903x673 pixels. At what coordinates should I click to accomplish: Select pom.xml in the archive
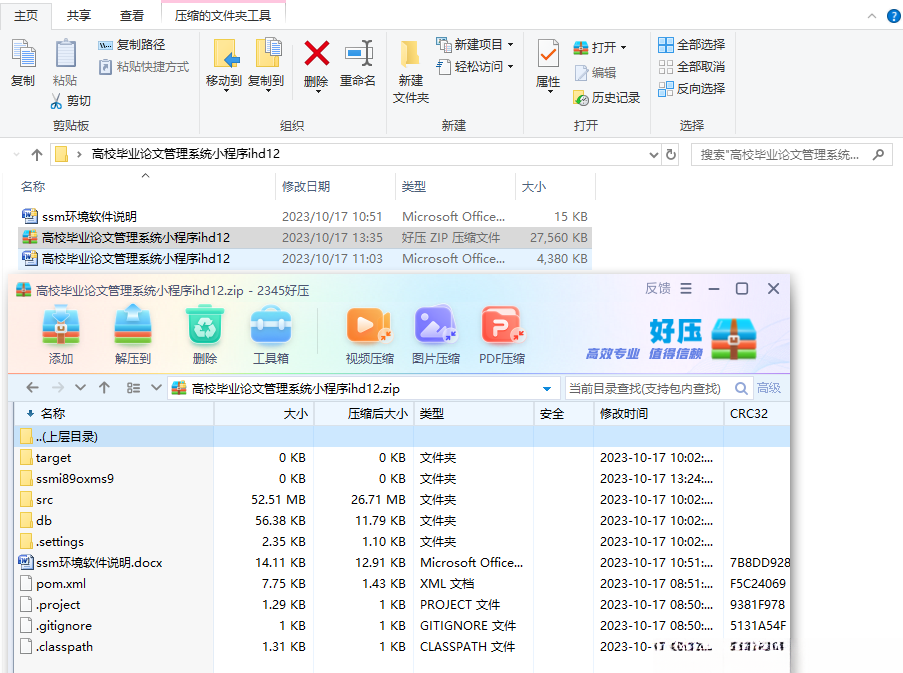(x=401, y=584)
